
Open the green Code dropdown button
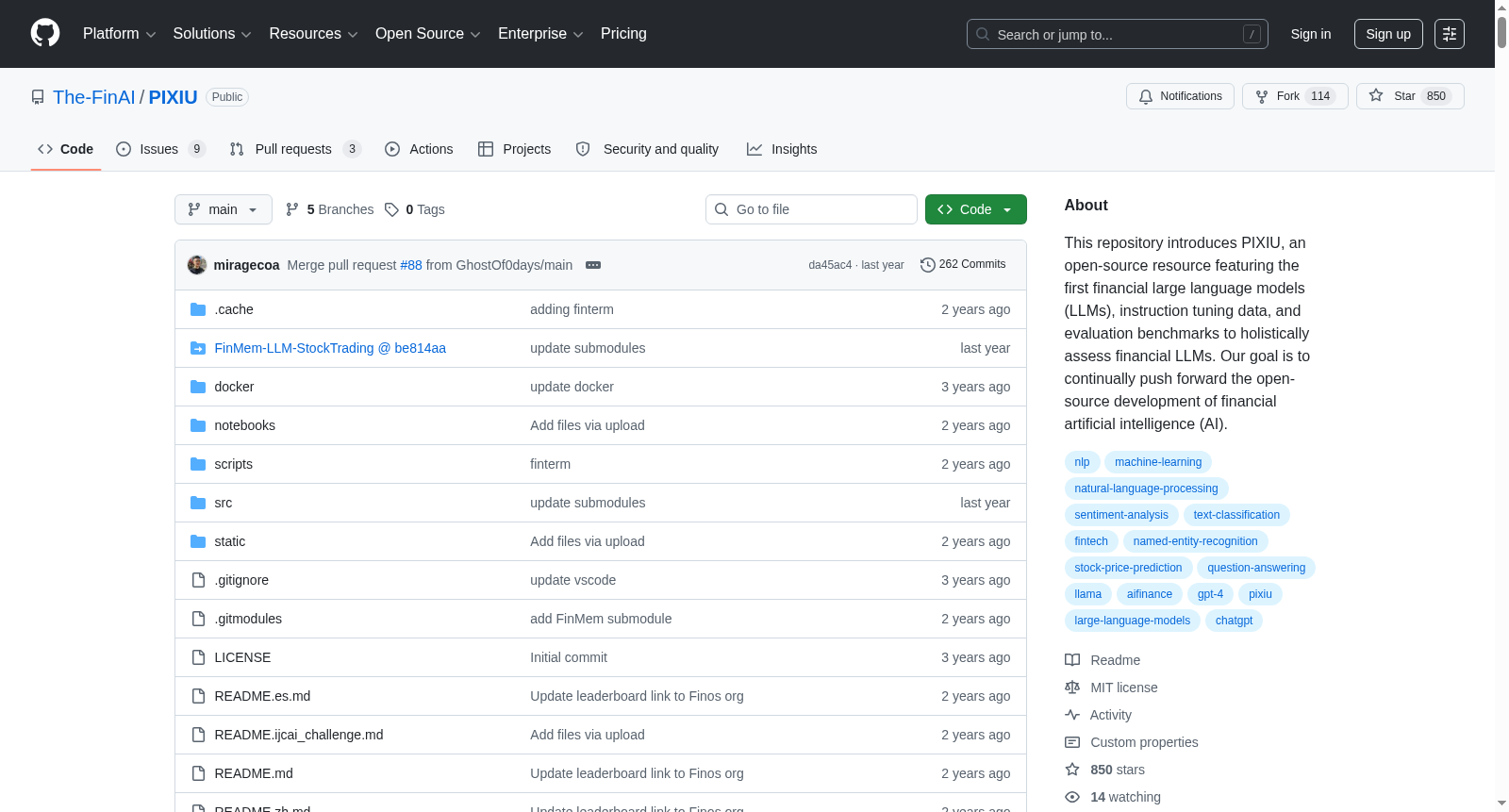[976, 209]
